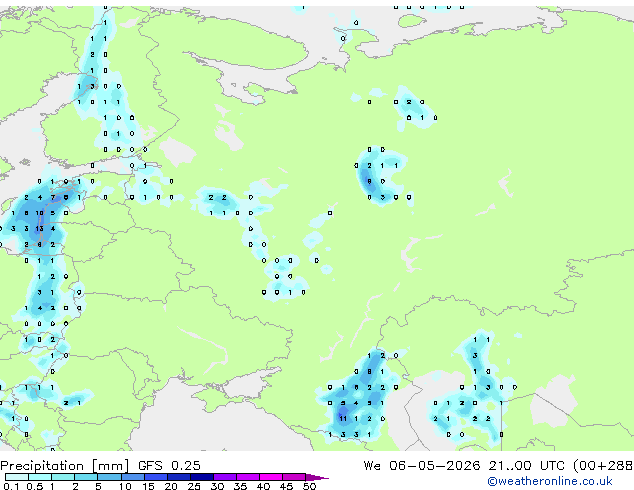Image resolution: width=634 pixels, height=490 pixels.
Task: Click the 0.1–0.5 mm legend color segment
Action: pos(17,477)
